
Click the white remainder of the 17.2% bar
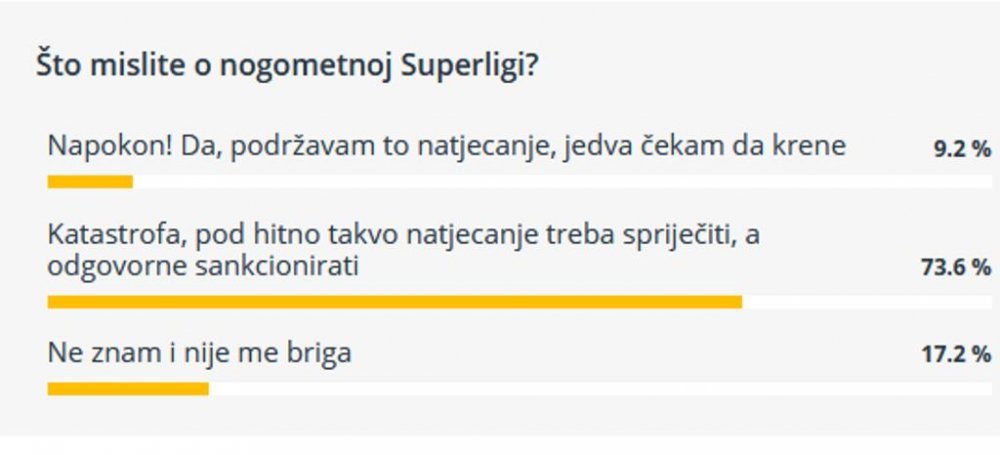click(x=600, y=389)
